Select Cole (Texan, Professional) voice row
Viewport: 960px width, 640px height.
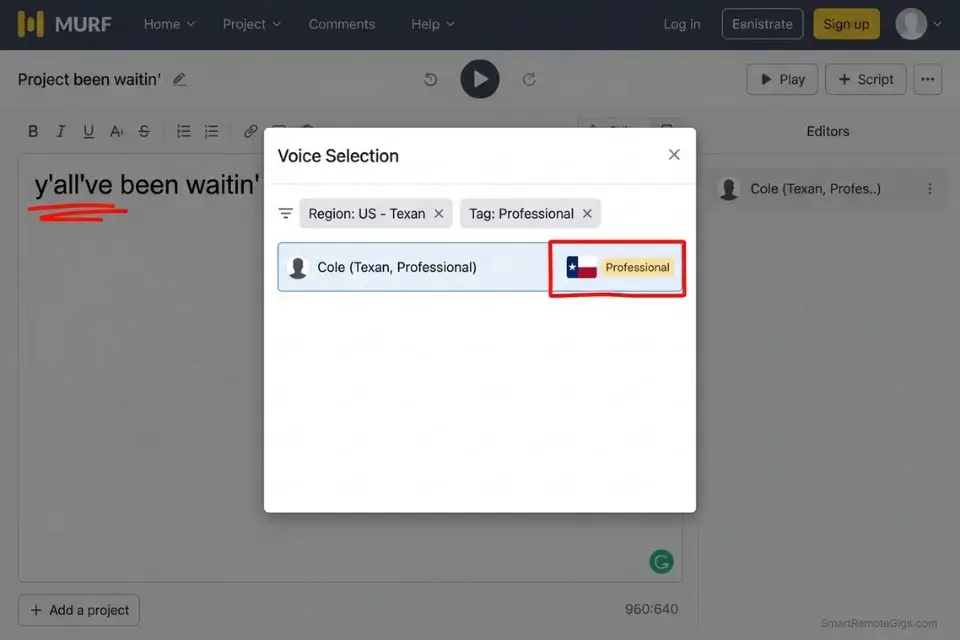click(x=479, y=267)
